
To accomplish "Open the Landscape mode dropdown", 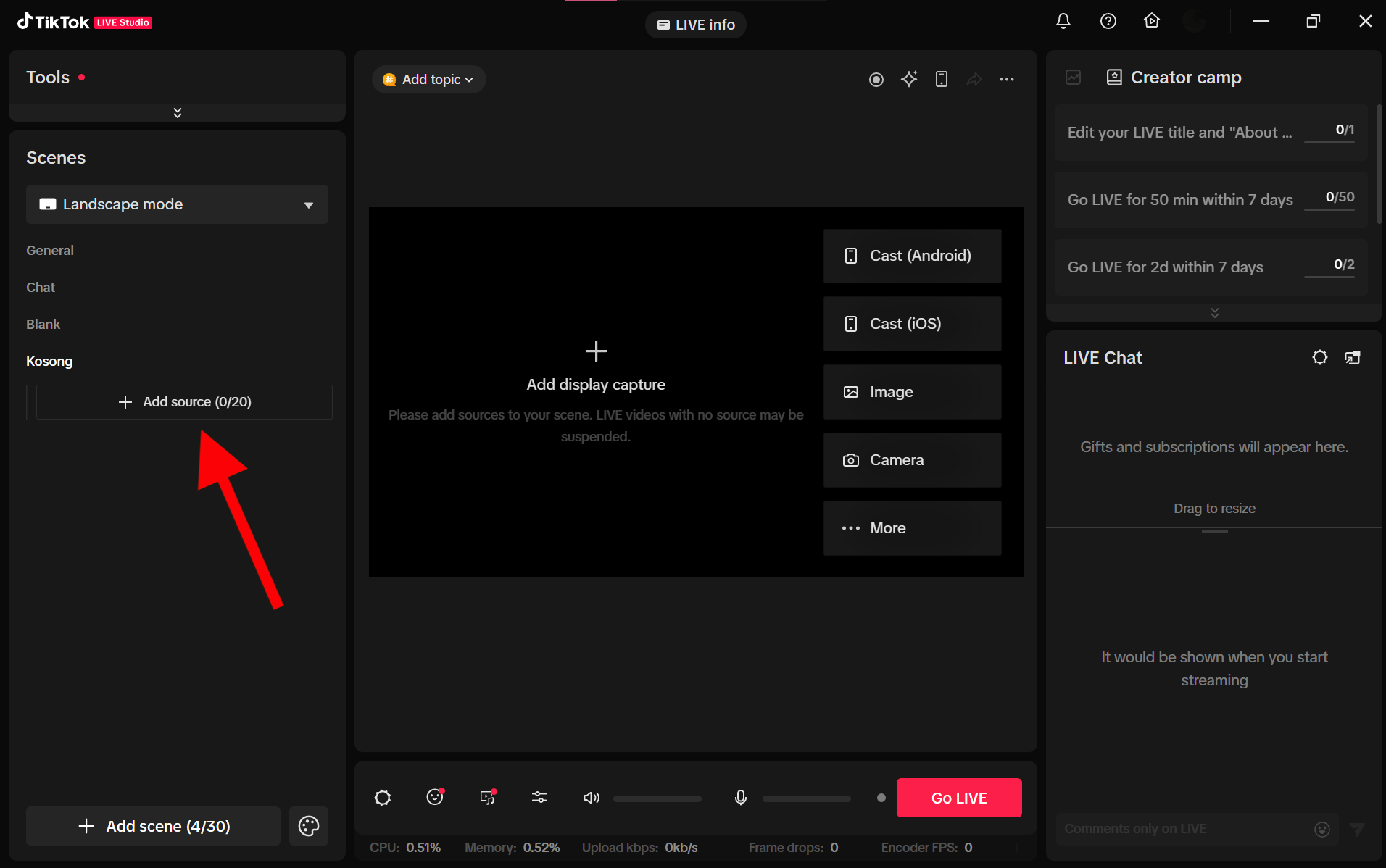I will click(x=177, y=204).
